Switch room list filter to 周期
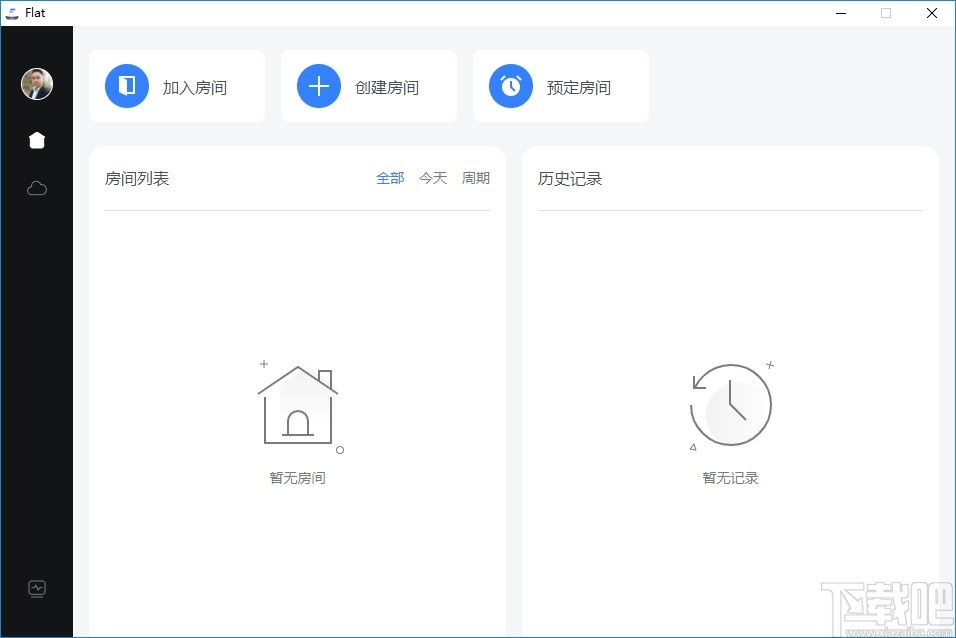 point(475,177)
